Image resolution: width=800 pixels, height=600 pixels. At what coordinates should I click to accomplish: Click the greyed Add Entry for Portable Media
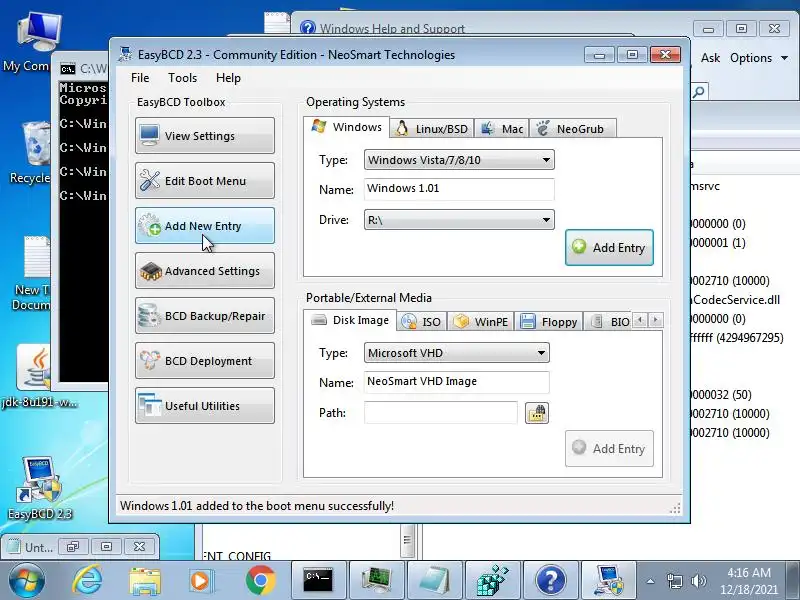609,448
